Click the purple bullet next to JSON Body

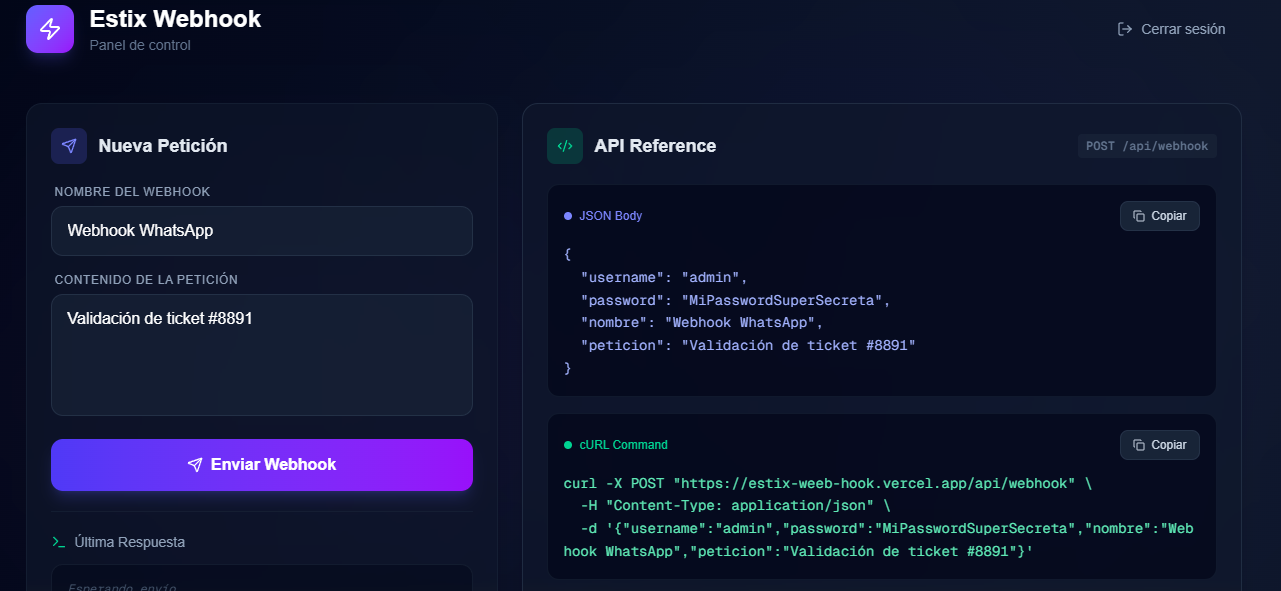(x=567, y=215)
